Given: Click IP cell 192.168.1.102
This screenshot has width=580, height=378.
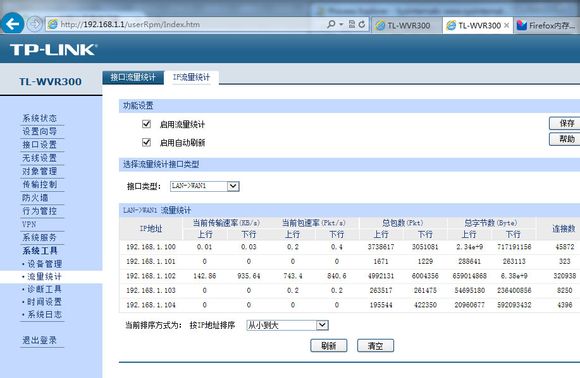Looking at the screenshot, I should click(151, 276).
